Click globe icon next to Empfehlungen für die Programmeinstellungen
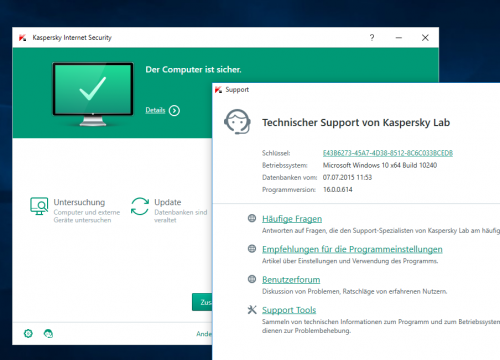Image resolution: width=500 pixels, height=360 pixels. 252,249
